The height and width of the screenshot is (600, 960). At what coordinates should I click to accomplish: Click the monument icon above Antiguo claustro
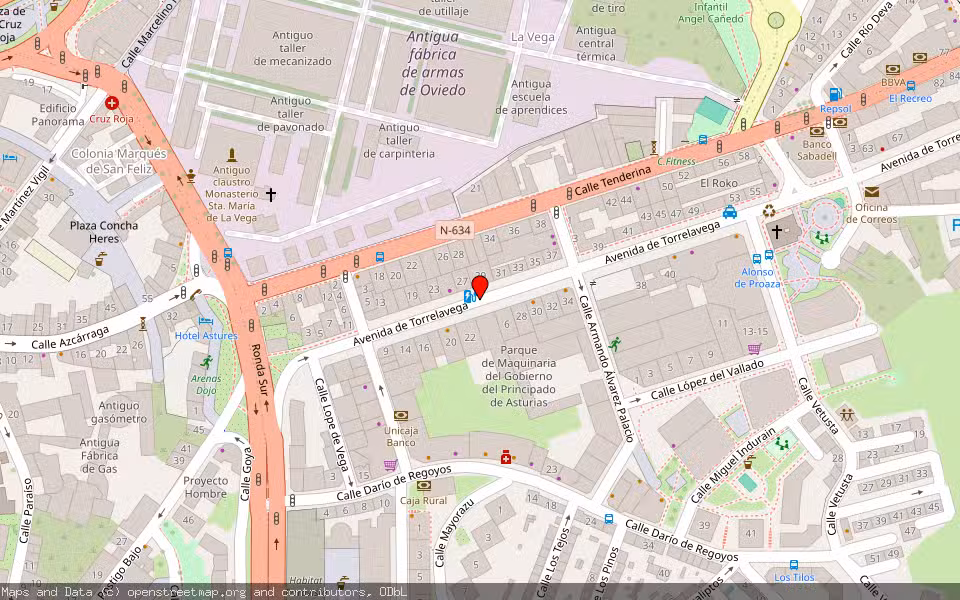click(x=231, y=155)
